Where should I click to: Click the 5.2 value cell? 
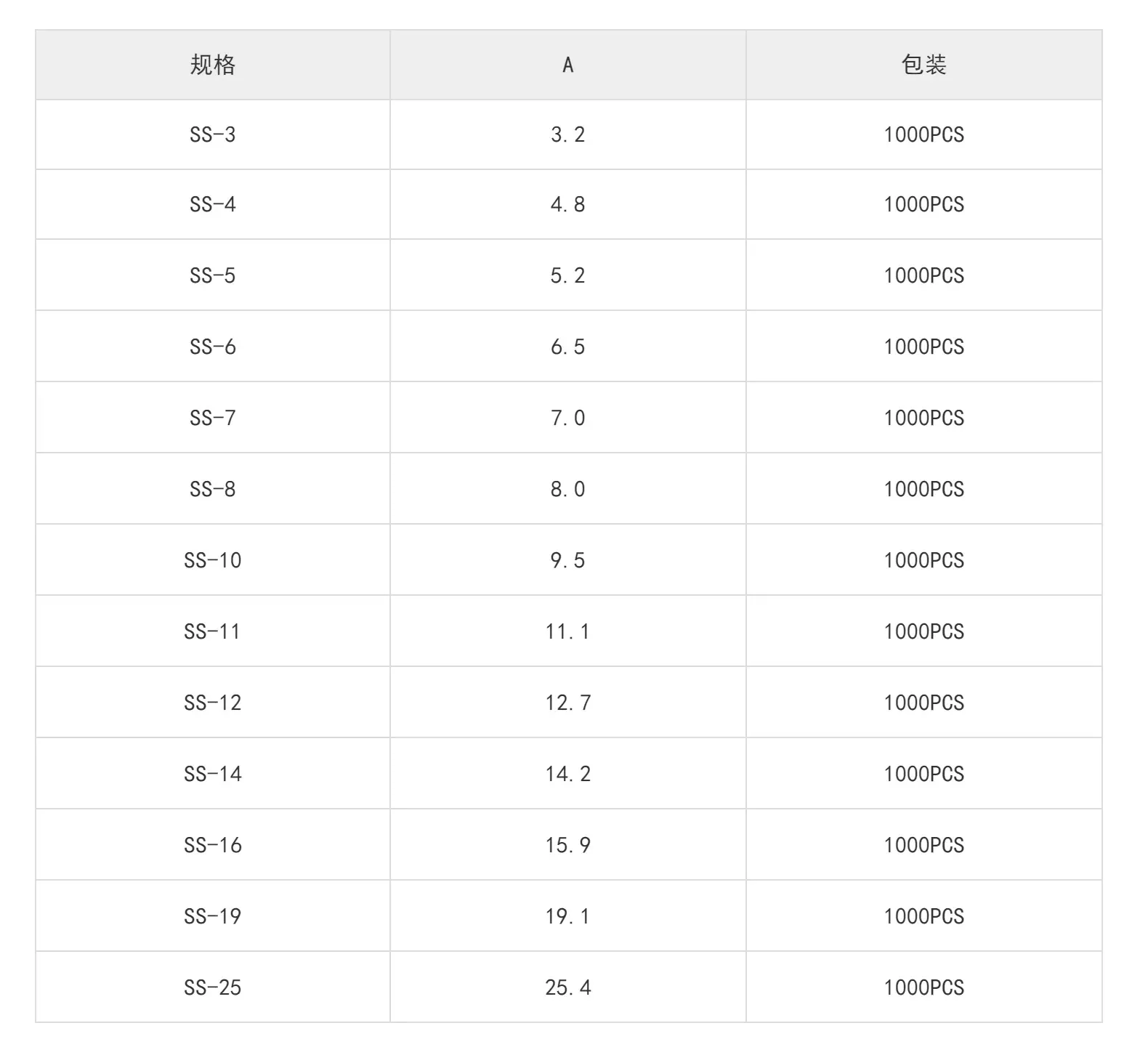(x=568, y=275)
